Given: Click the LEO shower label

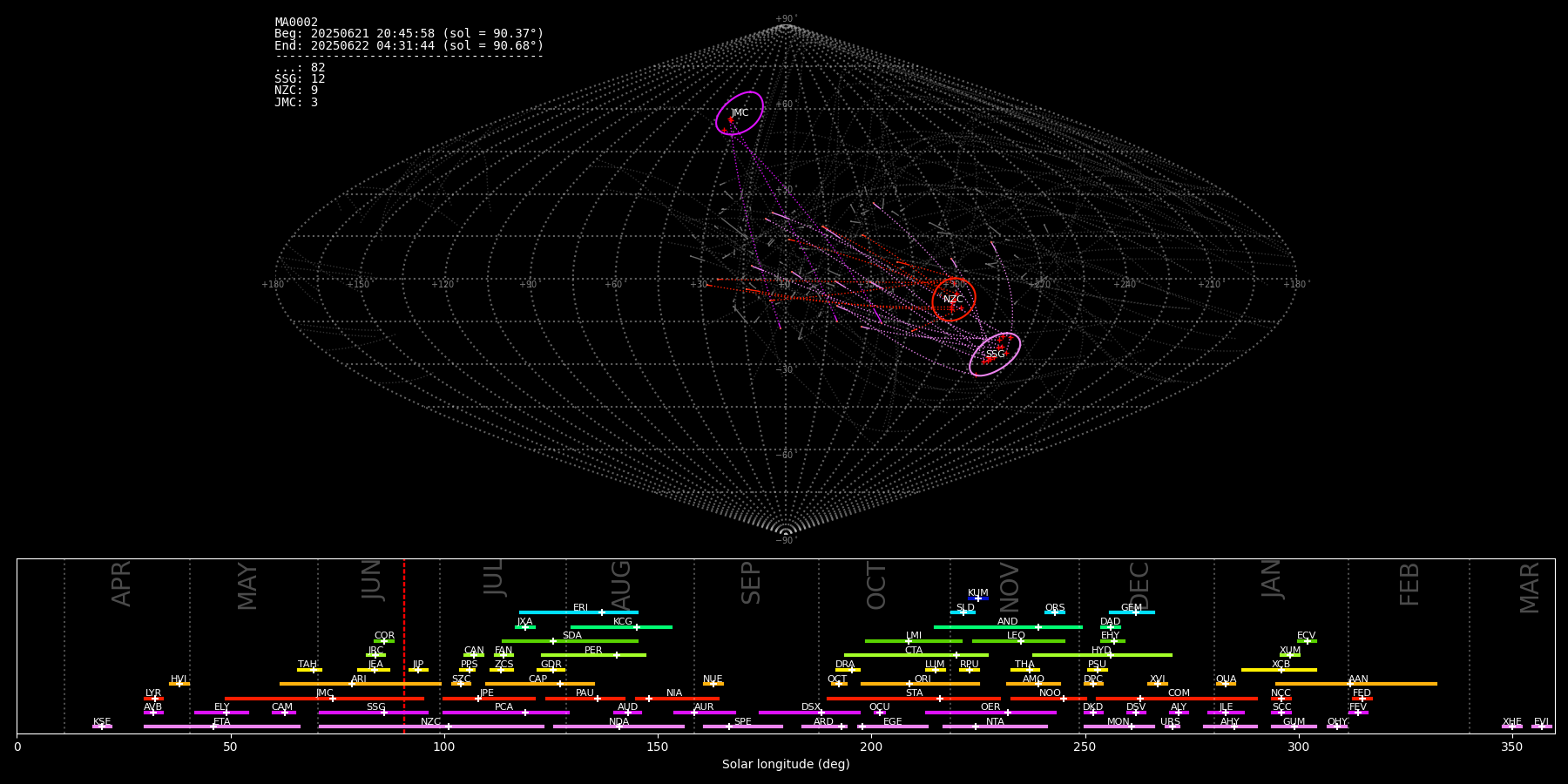Looking at the screenshot, I should coord(1017,636).
